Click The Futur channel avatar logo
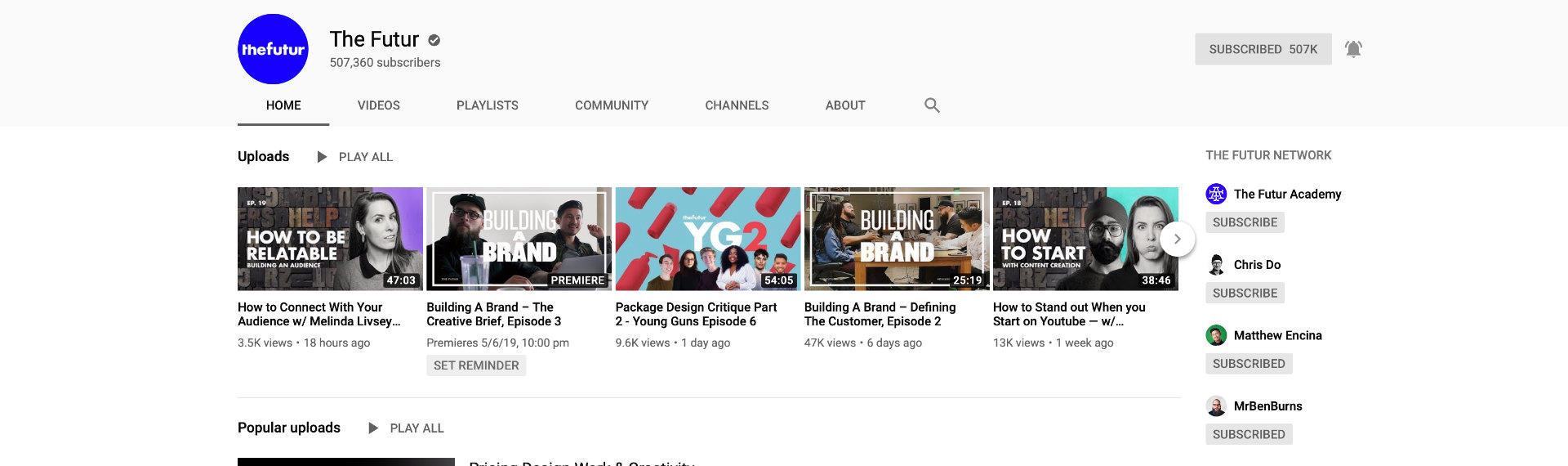Image resolution: width=1568 pixels, height=466 pixels. point(273,49)
